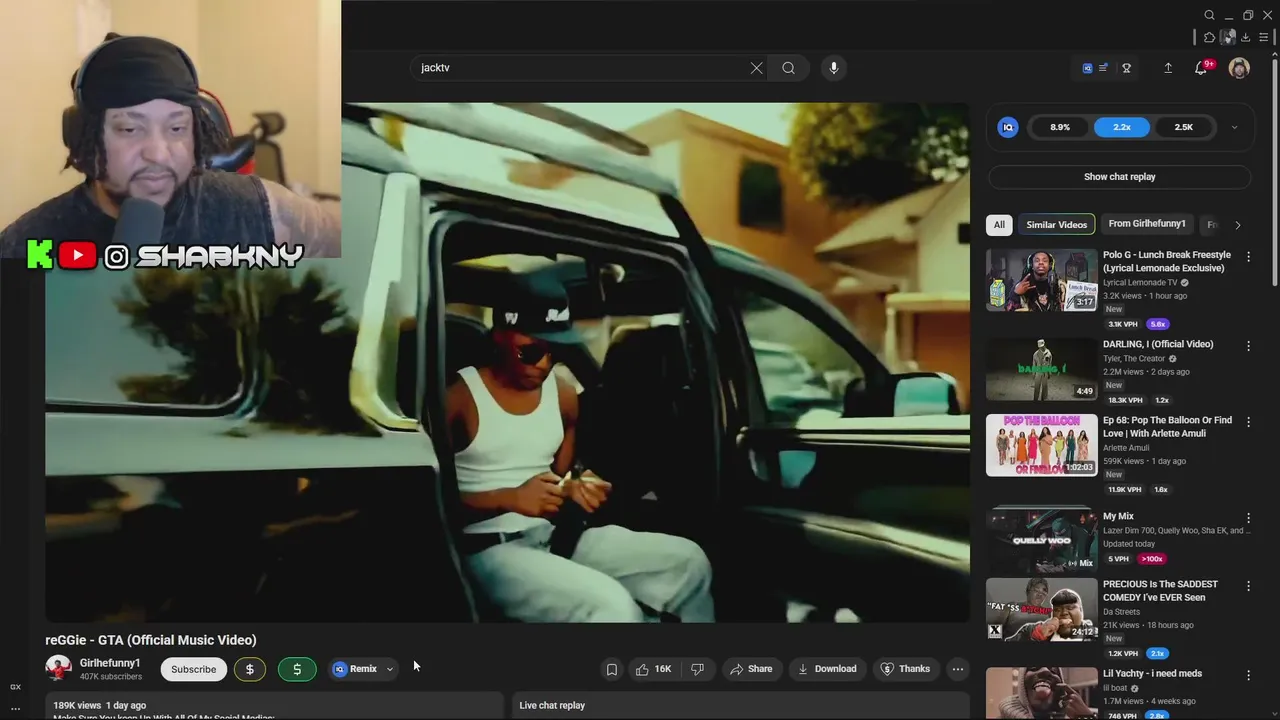Viewport: 1280px width, 720px height.
Task: Open Girlhefunny1 channel avatar
Action: pos(58,668)
